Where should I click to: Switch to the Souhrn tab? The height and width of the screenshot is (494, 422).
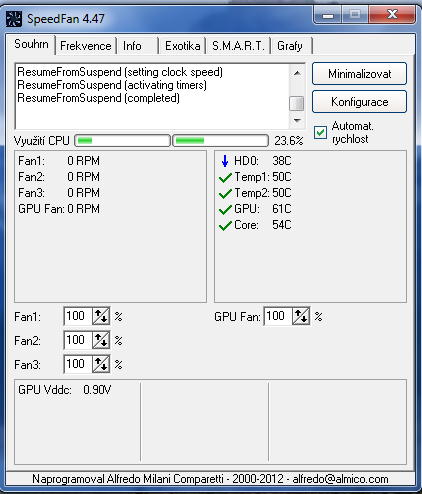click(31, 44)
